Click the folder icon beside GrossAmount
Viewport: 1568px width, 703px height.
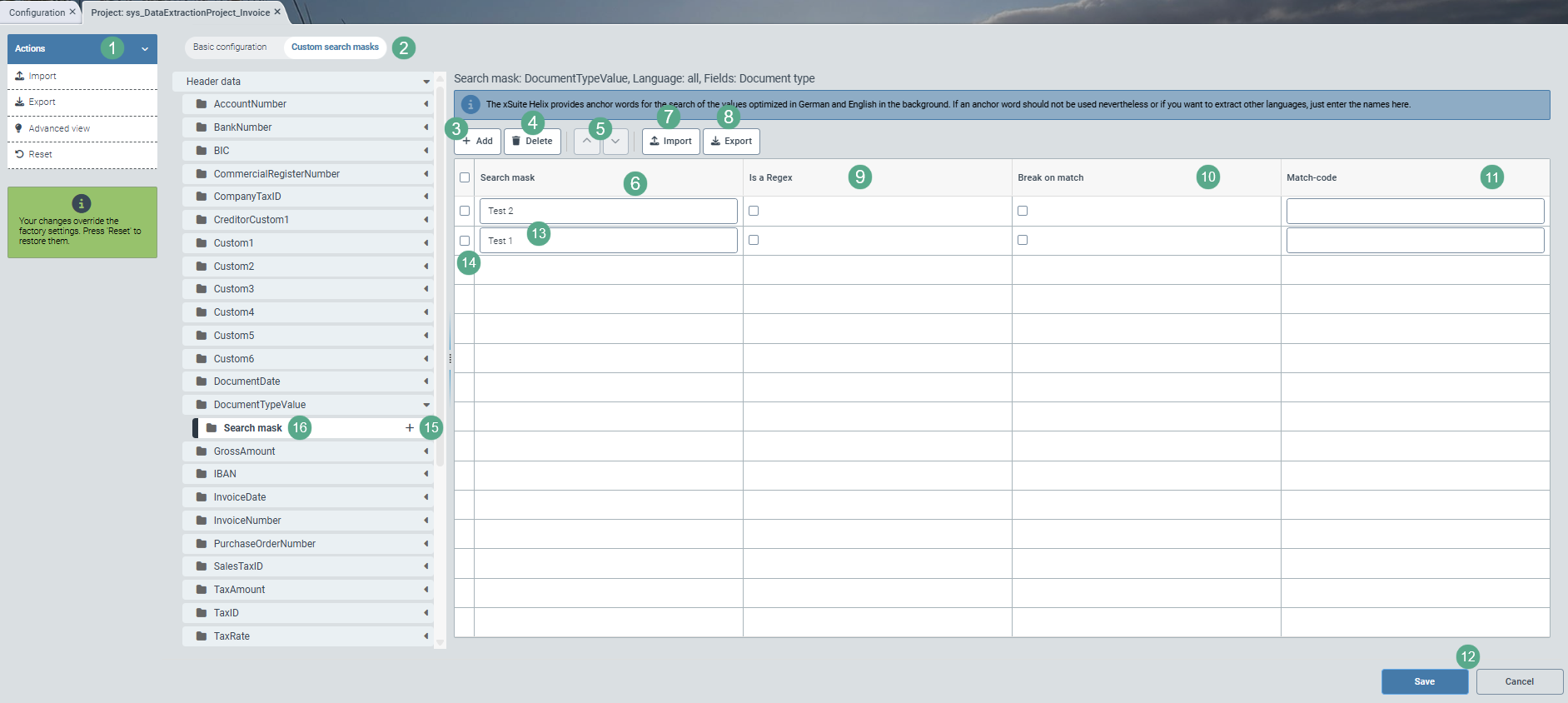202,451
